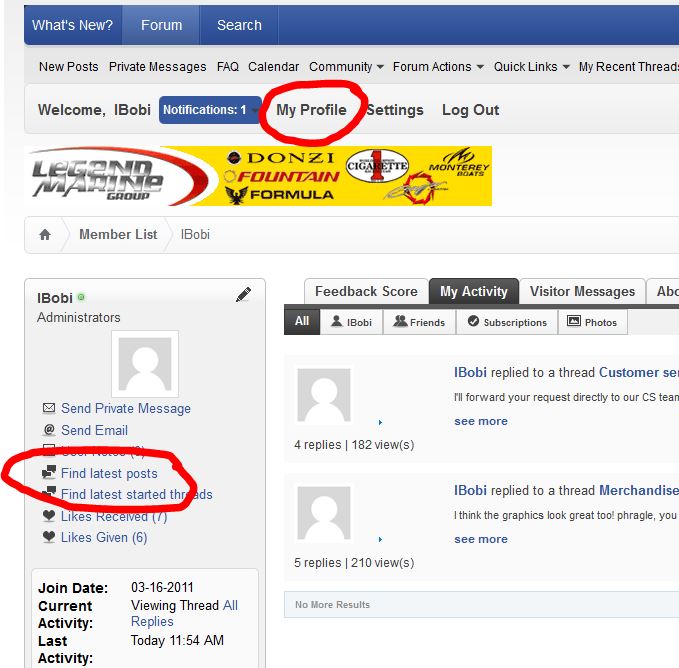Open the Quick Links dropdown
This screenshot has height=668, width=679.
coord(531,67)
